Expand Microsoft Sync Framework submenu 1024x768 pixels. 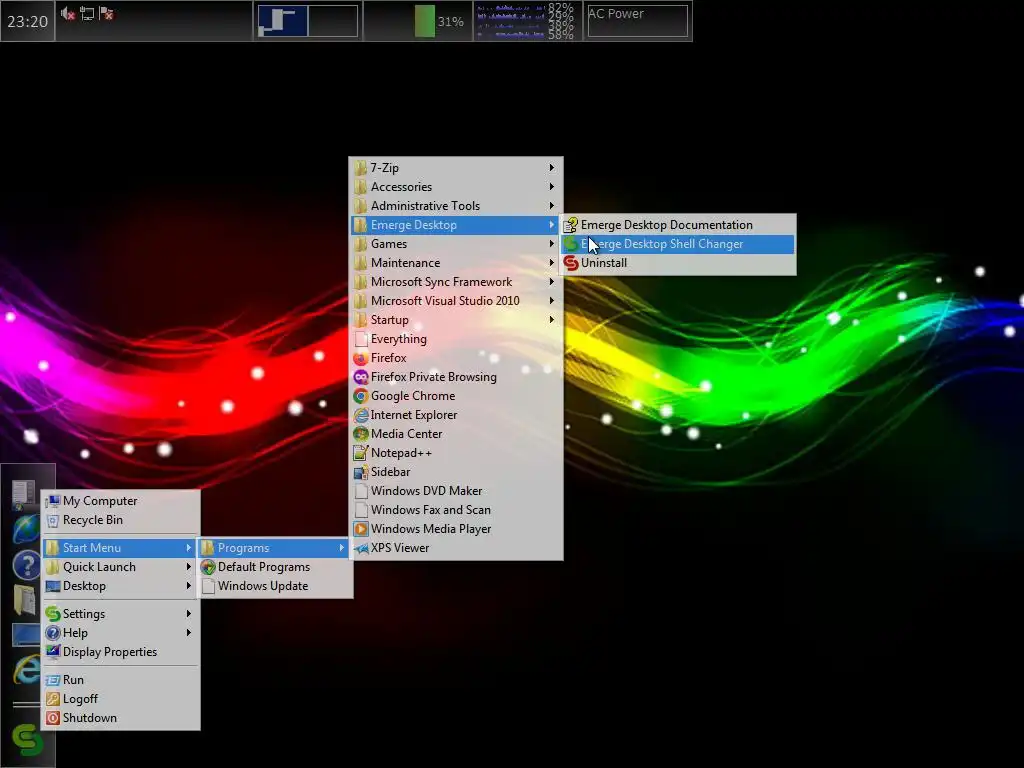tap(456, 281)
